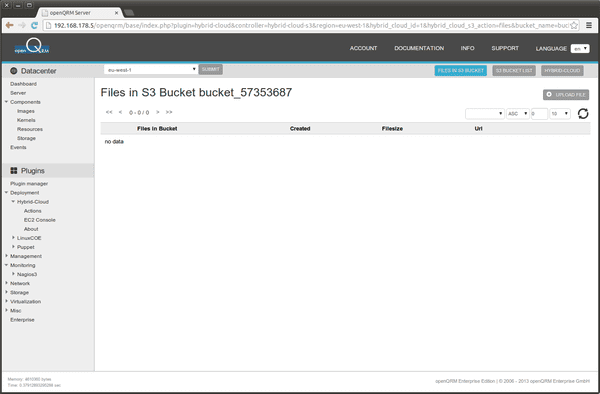
Task: Bookmark page with the star icon
Action: pyautogui.click(x=574, y=26)
